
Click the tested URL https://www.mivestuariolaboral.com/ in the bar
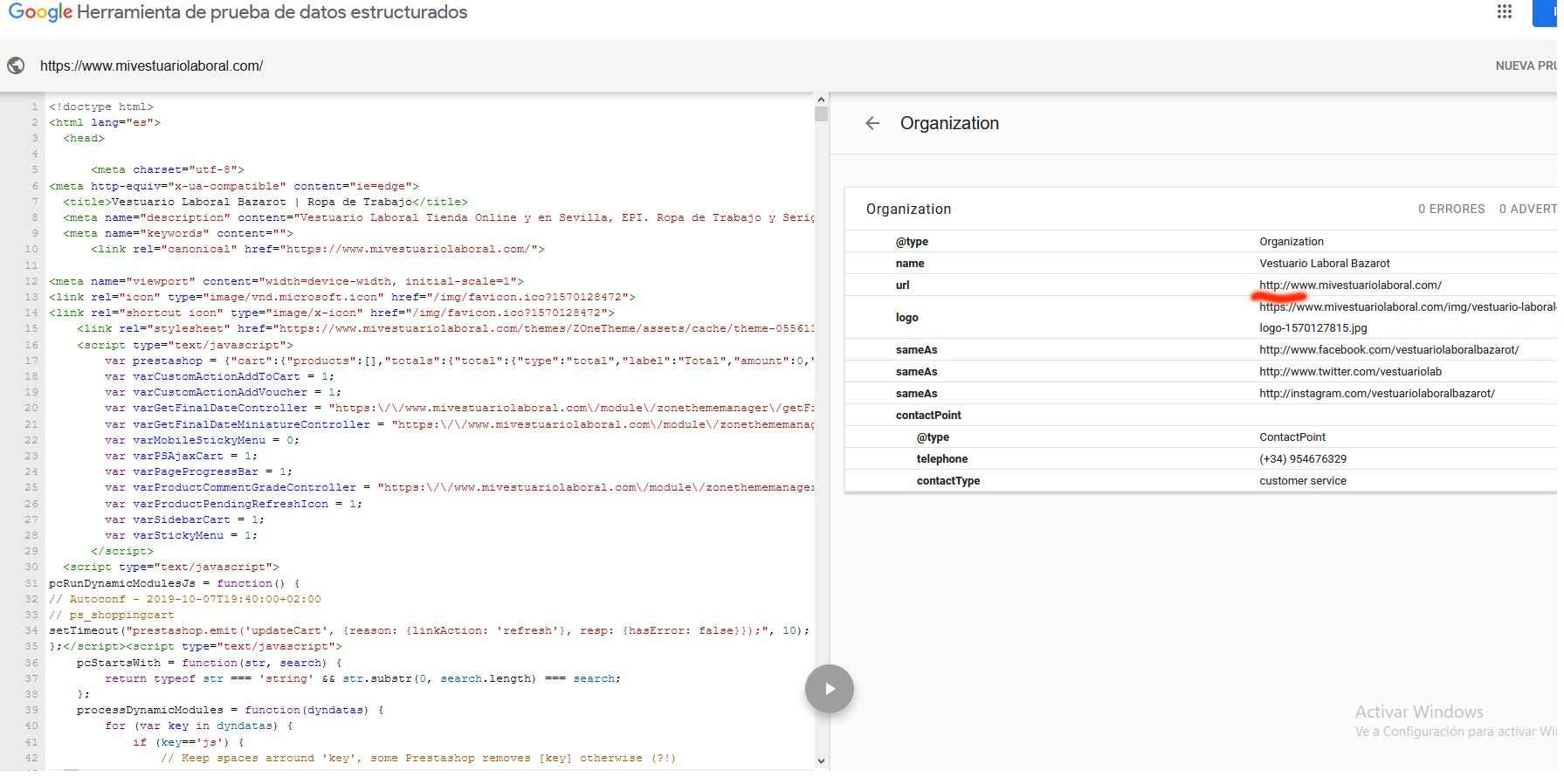click(x=151, y=65)
